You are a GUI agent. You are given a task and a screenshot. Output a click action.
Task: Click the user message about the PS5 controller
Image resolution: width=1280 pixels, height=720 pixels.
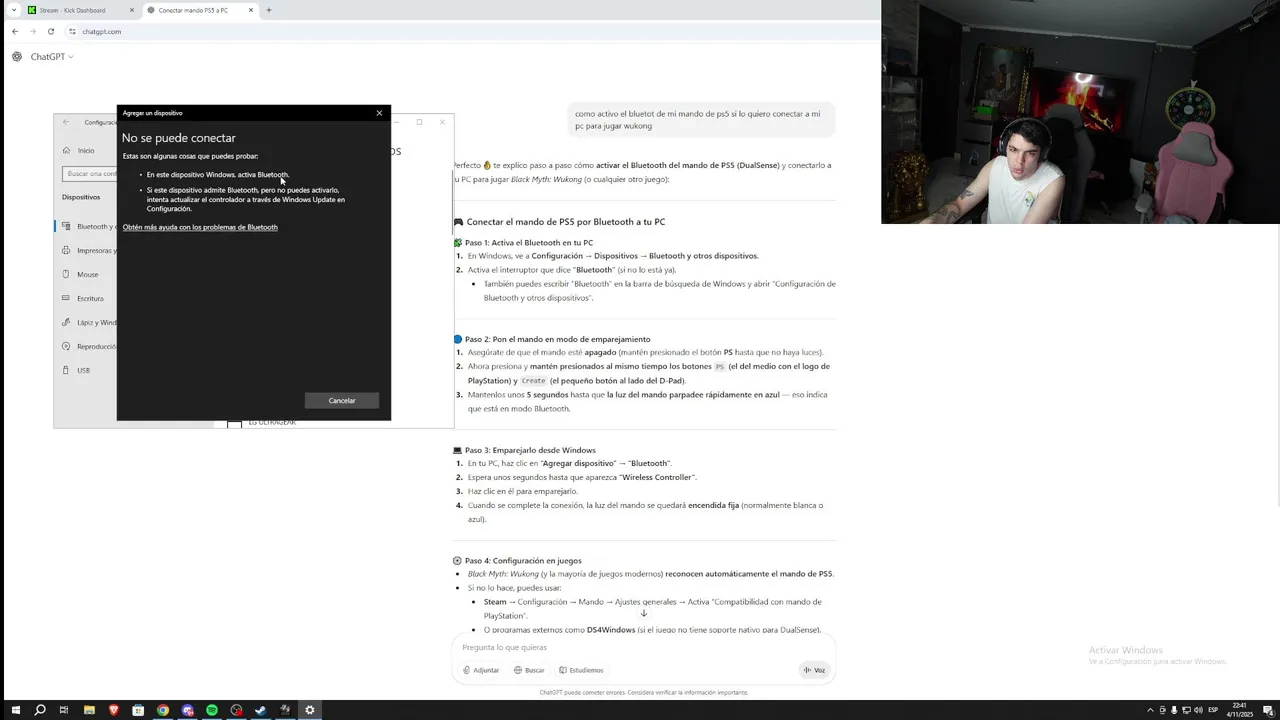point(700,120)
